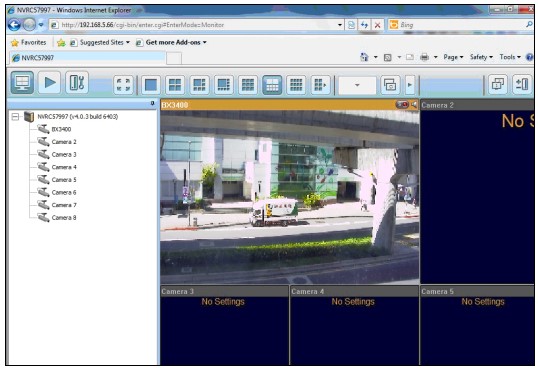Click the compatibility view icon
Viewport: 538px width, 370px height.
tap(351, 25)
